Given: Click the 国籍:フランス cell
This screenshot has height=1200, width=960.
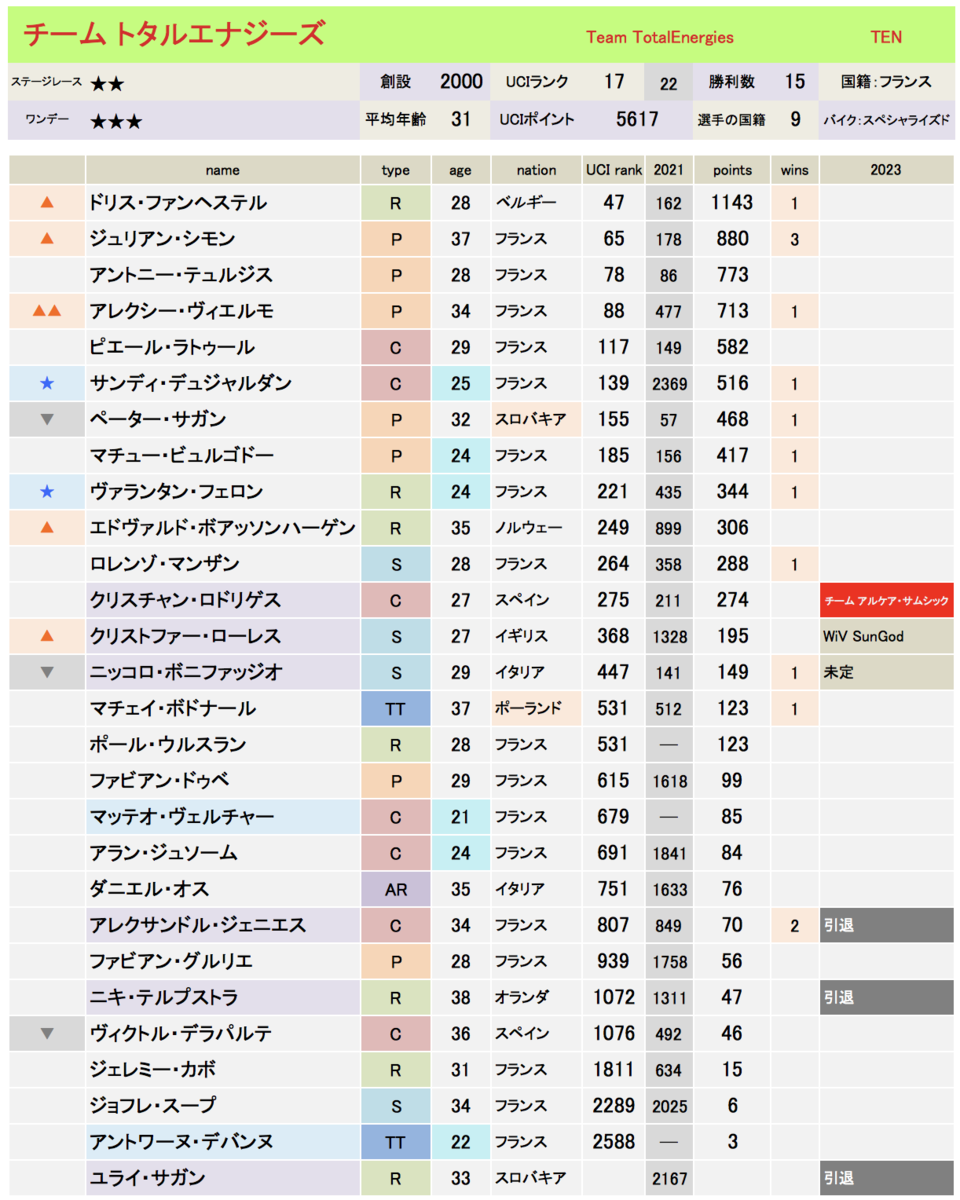Looking at the screenshot, I should point(886,82).
